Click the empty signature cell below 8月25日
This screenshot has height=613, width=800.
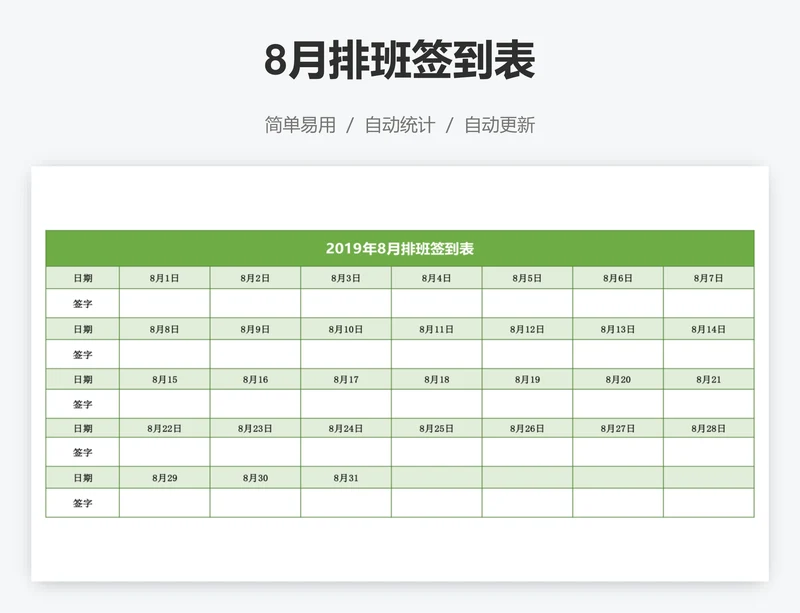pos(437,452)
